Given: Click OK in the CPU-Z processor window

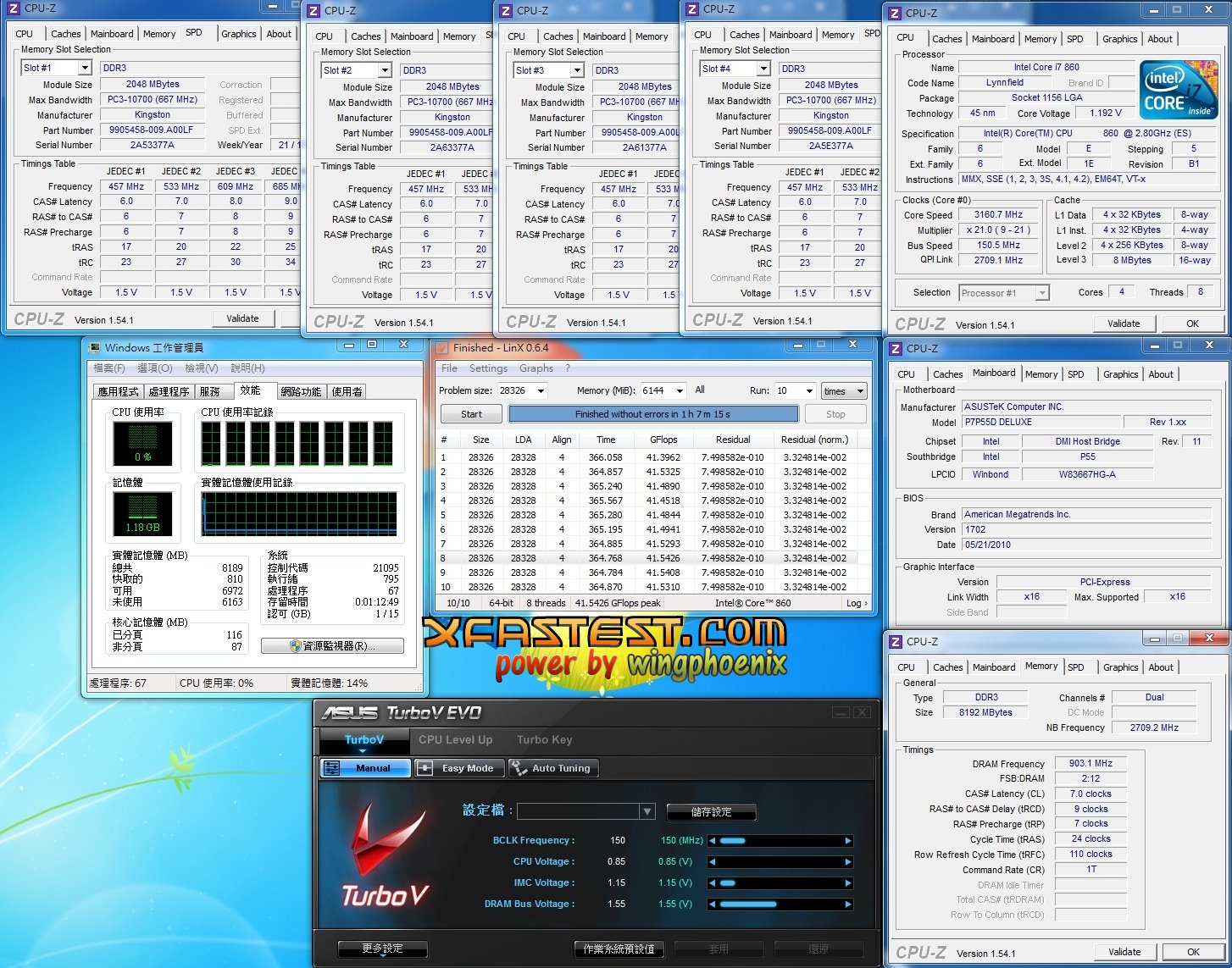Looking at the screenshot, I should pyautogui.click(x=1193, y=324).
